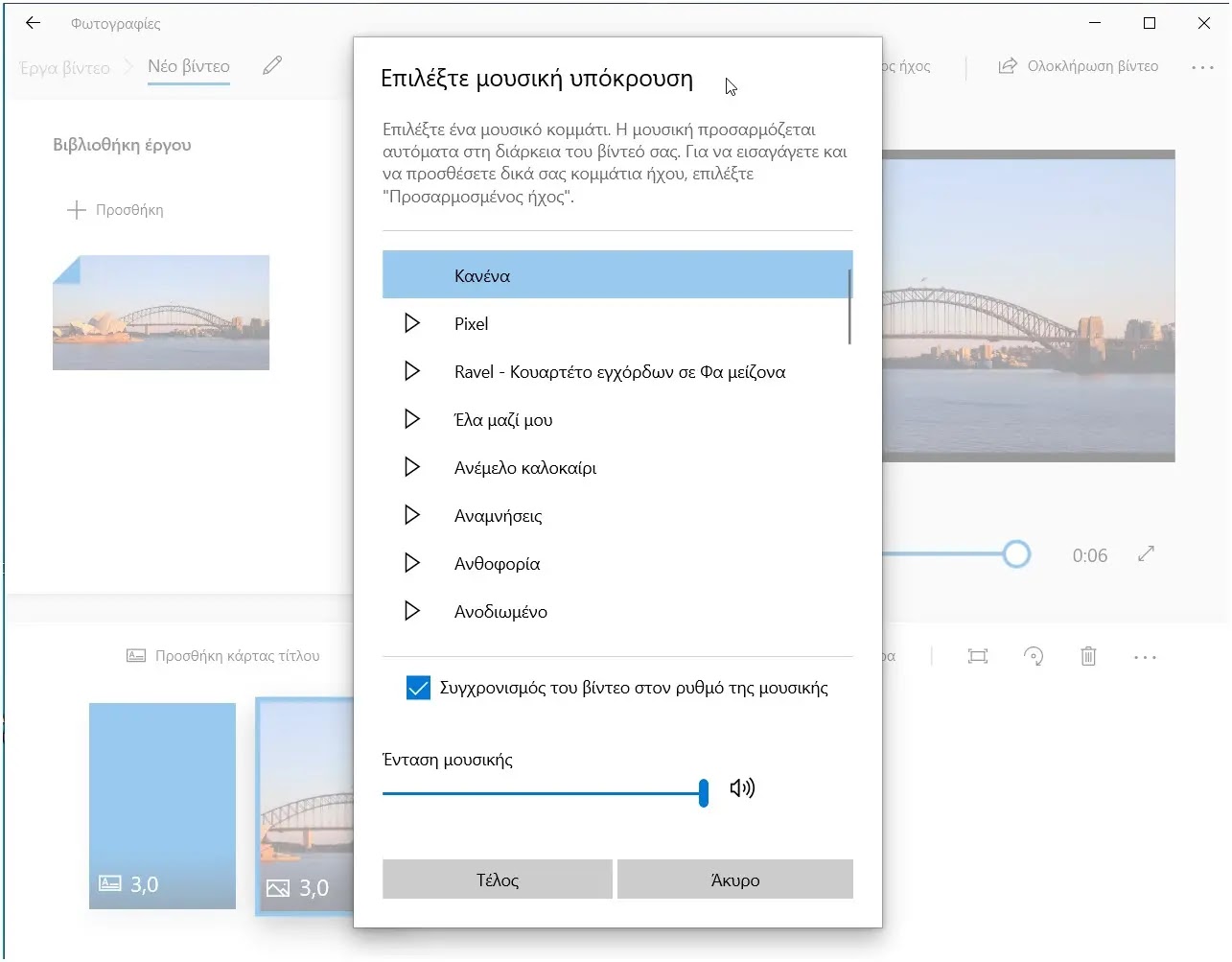Select the blue title card storyboard clip
1232x962 pixels.
point(162,806)
